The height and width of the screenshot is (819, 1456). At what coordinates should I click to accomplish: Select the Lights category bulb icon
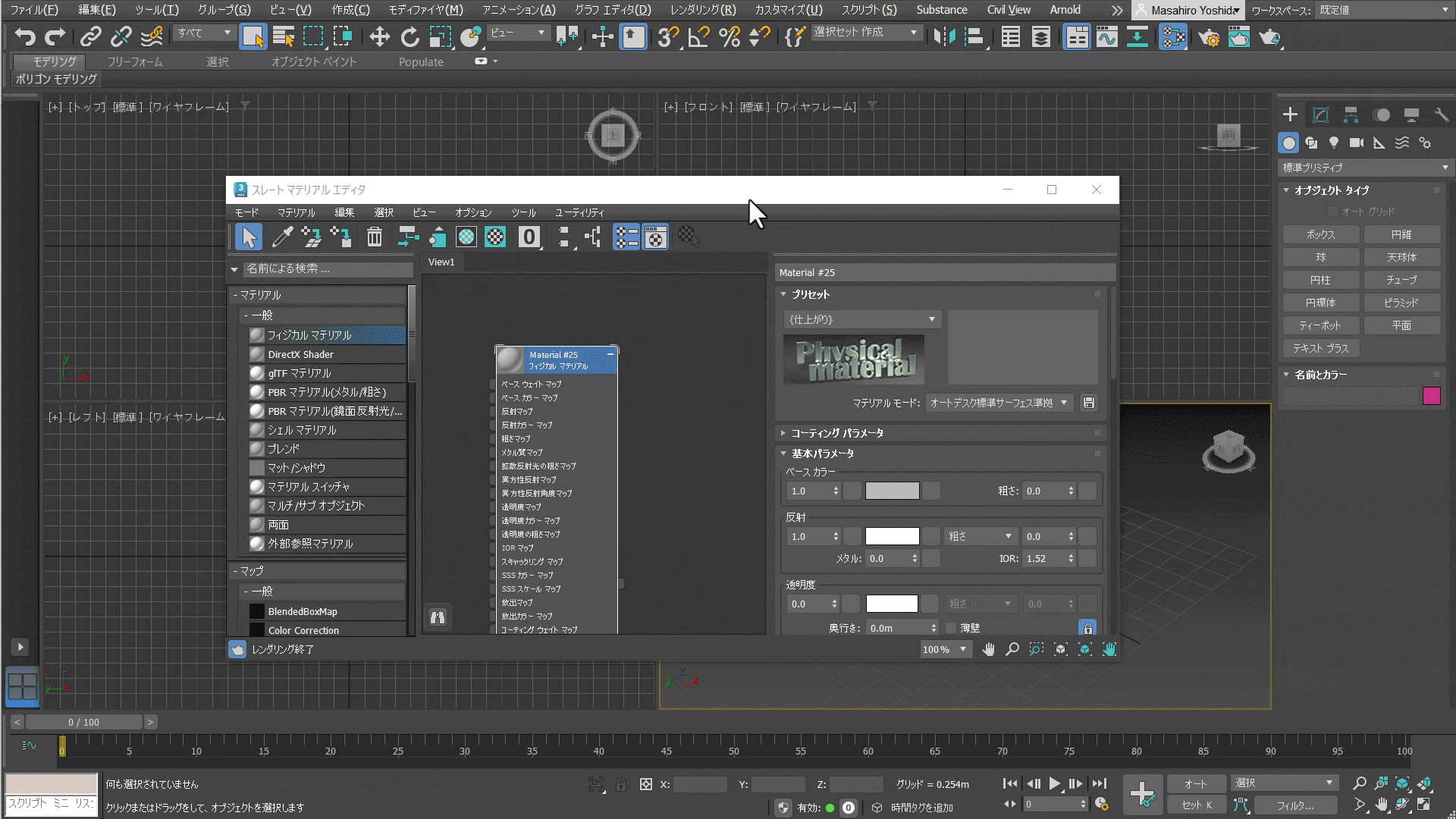(x=1334, y=143)
